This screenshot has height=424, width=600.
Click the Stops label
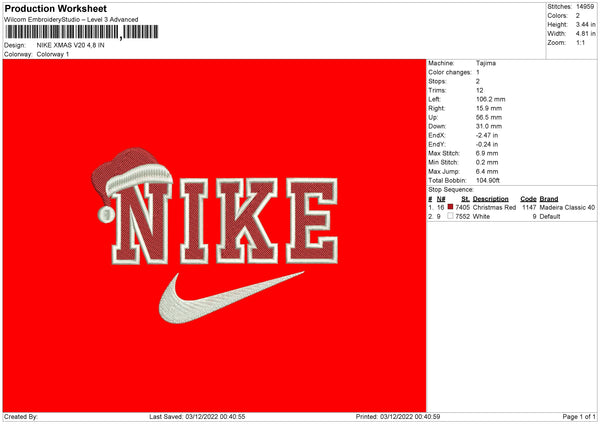pos(437,81)
